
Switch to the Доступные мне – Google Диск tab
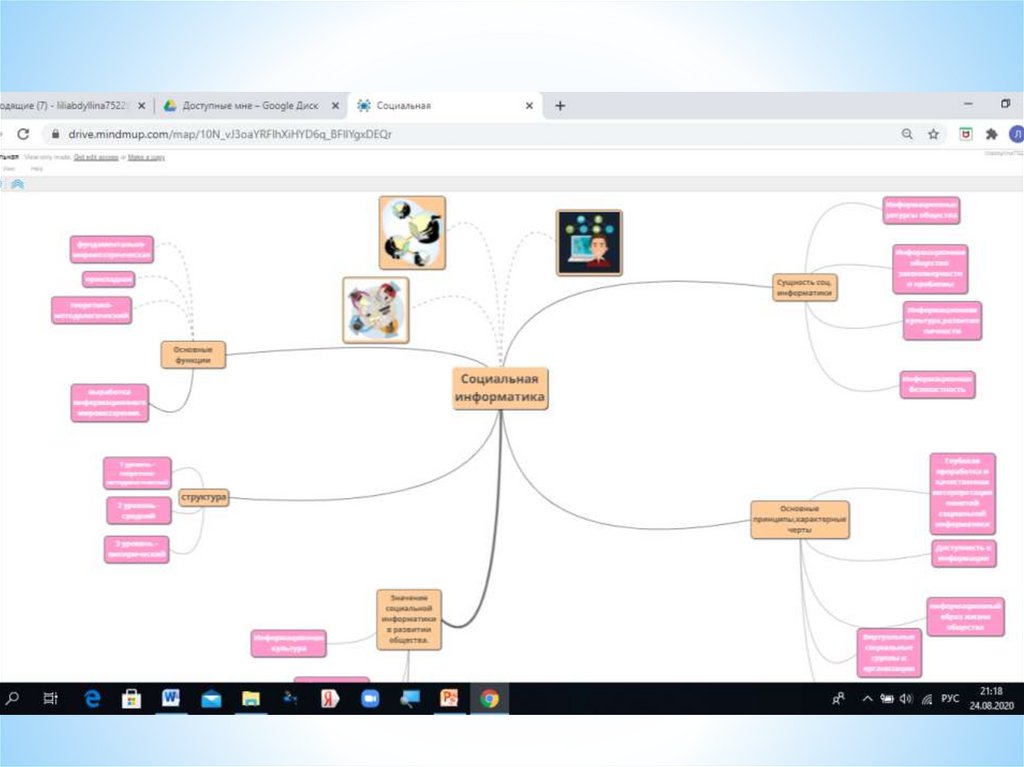tap(250, 106)
